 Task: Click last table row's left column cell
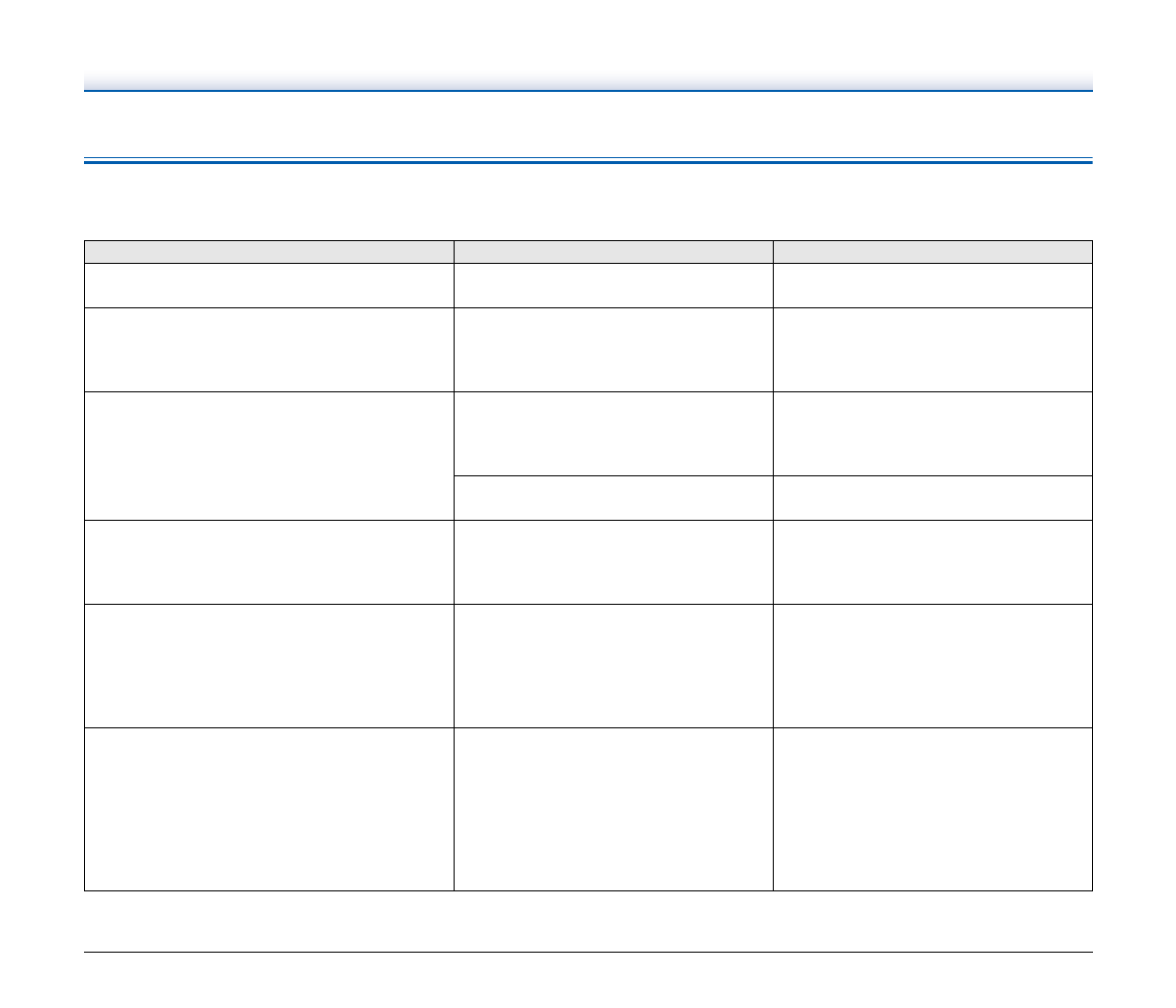269,808
